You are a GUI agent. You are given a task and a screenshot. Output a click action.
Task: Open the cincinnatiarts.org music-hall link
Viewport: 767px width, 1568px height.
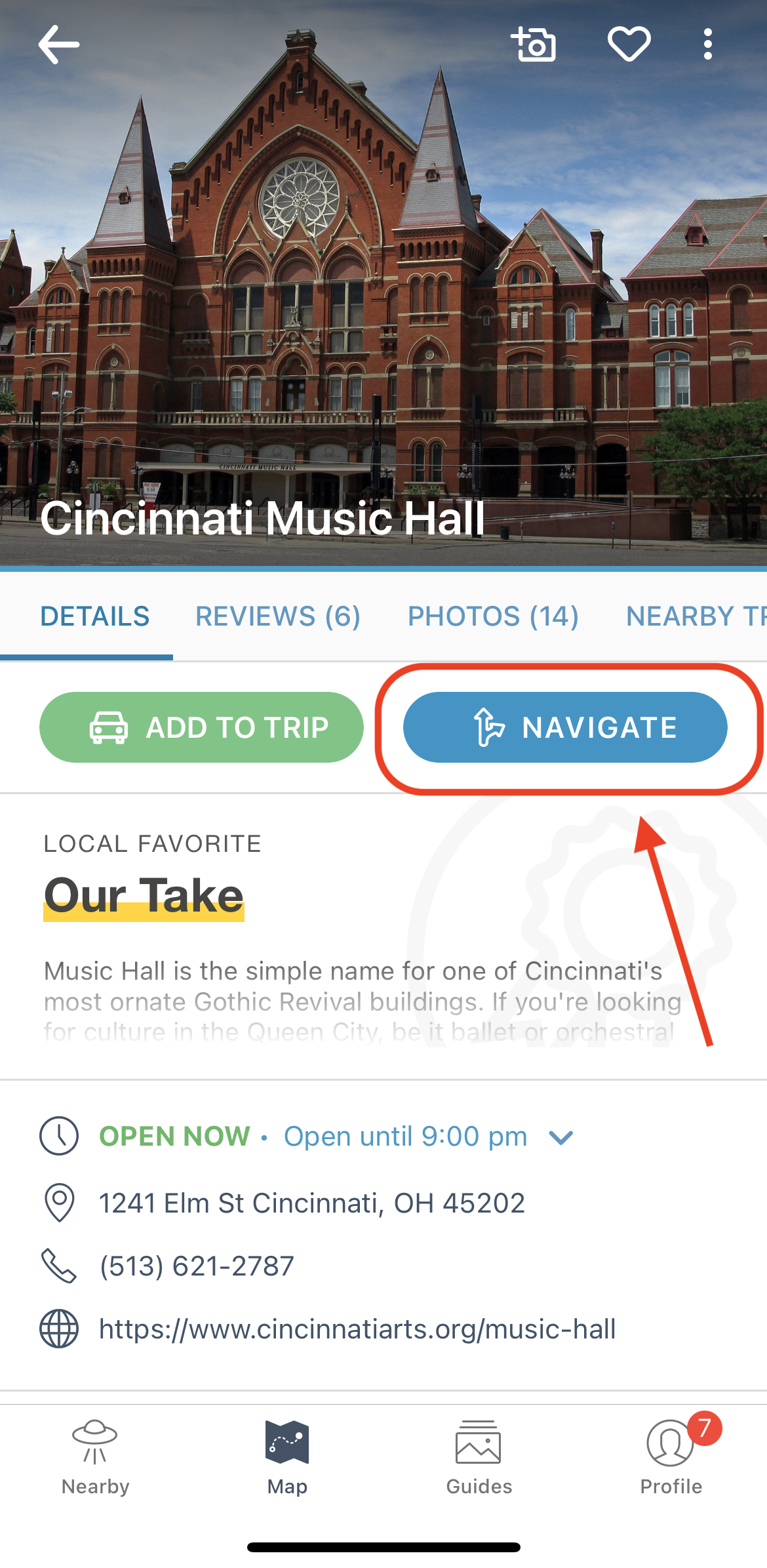coord(357,1329)
